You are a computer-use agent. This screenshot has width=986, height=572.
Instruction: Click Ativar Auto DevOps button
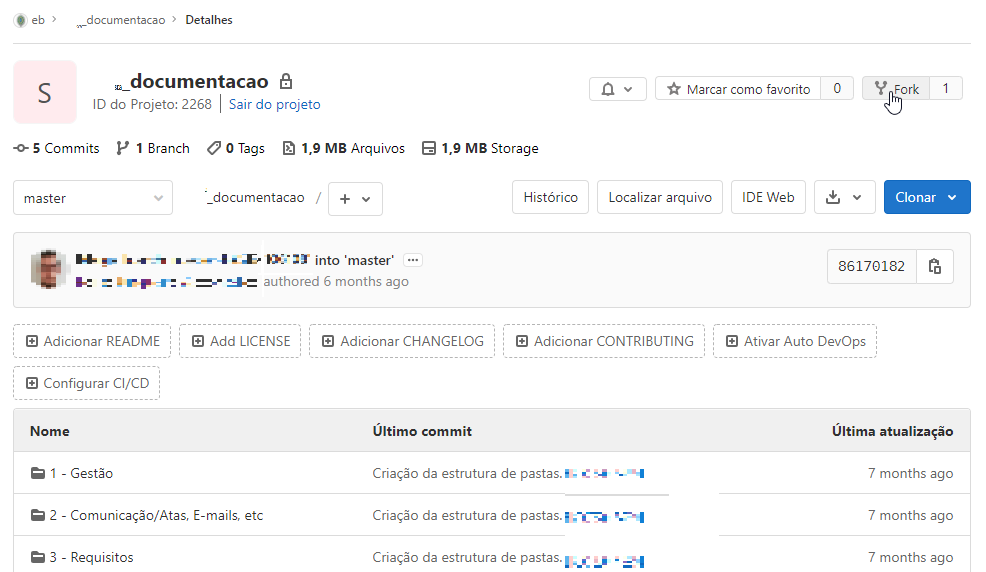pyautogui.click(x=795, y=341)
